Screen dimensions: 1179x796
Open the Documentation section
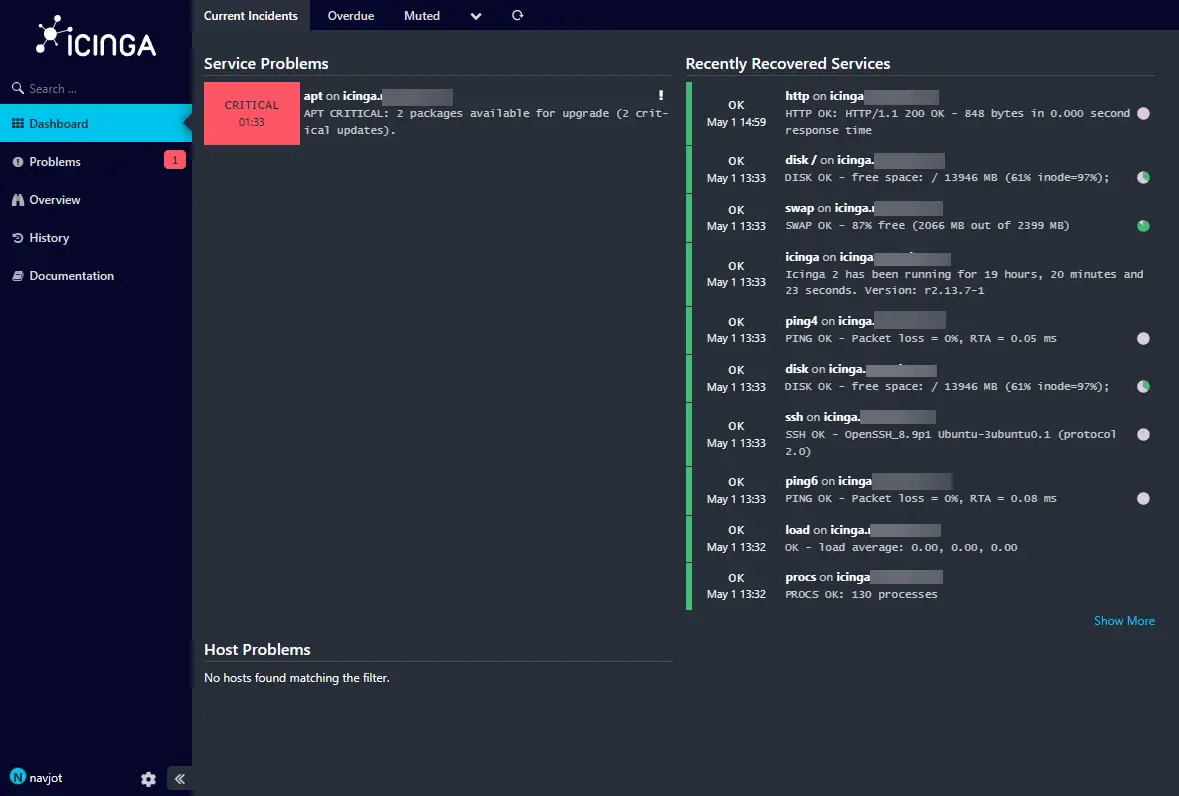[x=72, y=276]
